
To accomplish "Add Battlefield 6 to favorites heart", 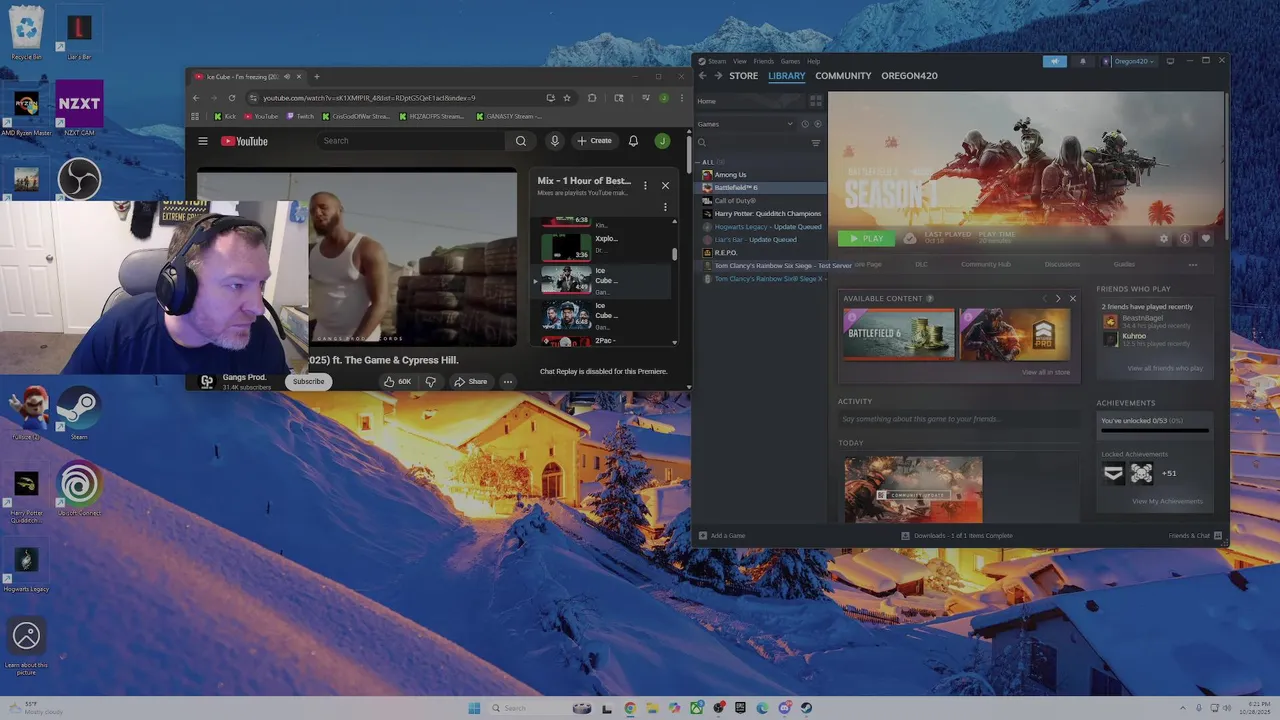I will click(x=1206, y=239).
